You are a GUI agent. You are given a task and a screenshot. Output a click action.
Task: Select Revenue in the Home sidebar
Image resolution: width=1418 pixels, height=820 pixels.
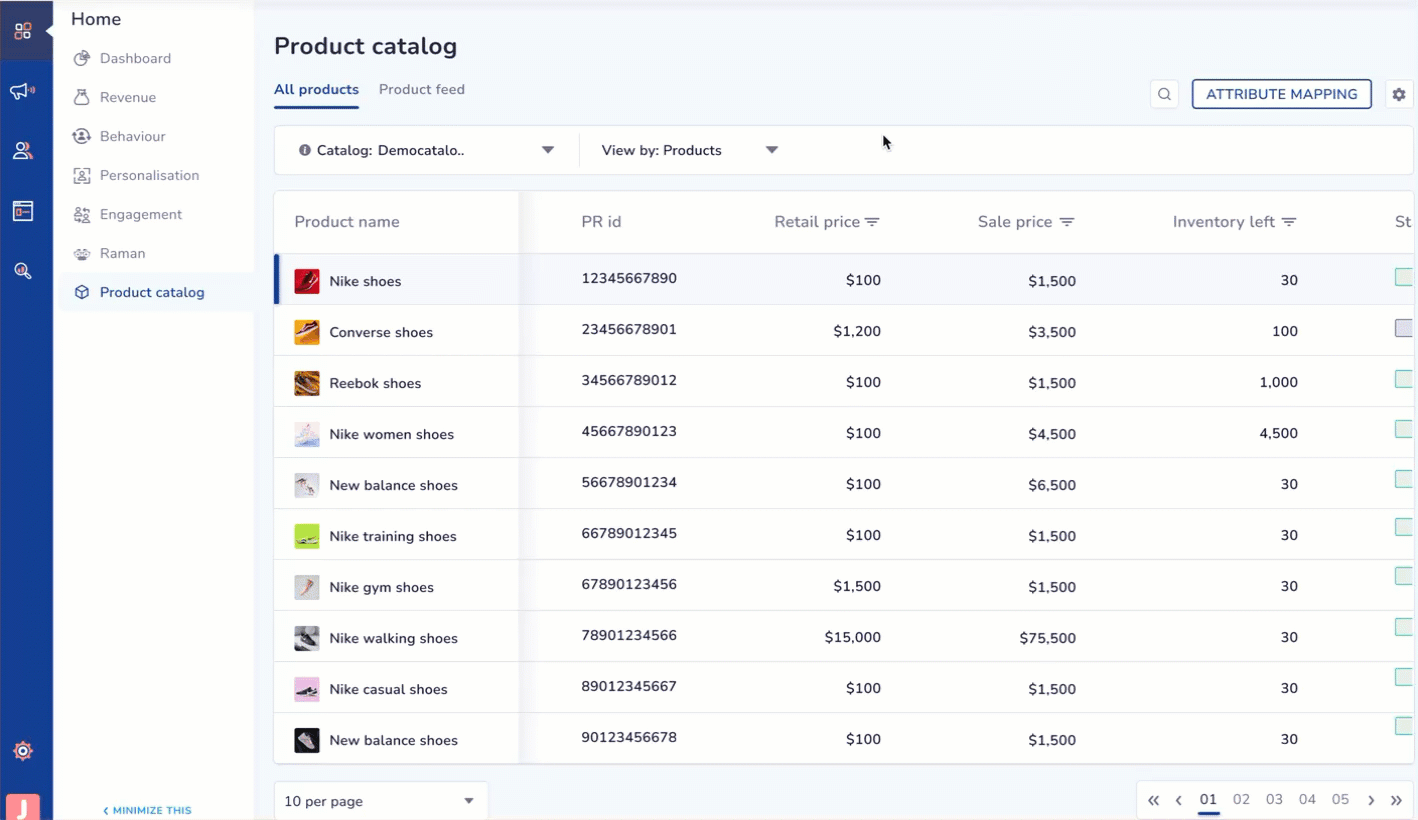pyautogui.click(x=128, y=97)
